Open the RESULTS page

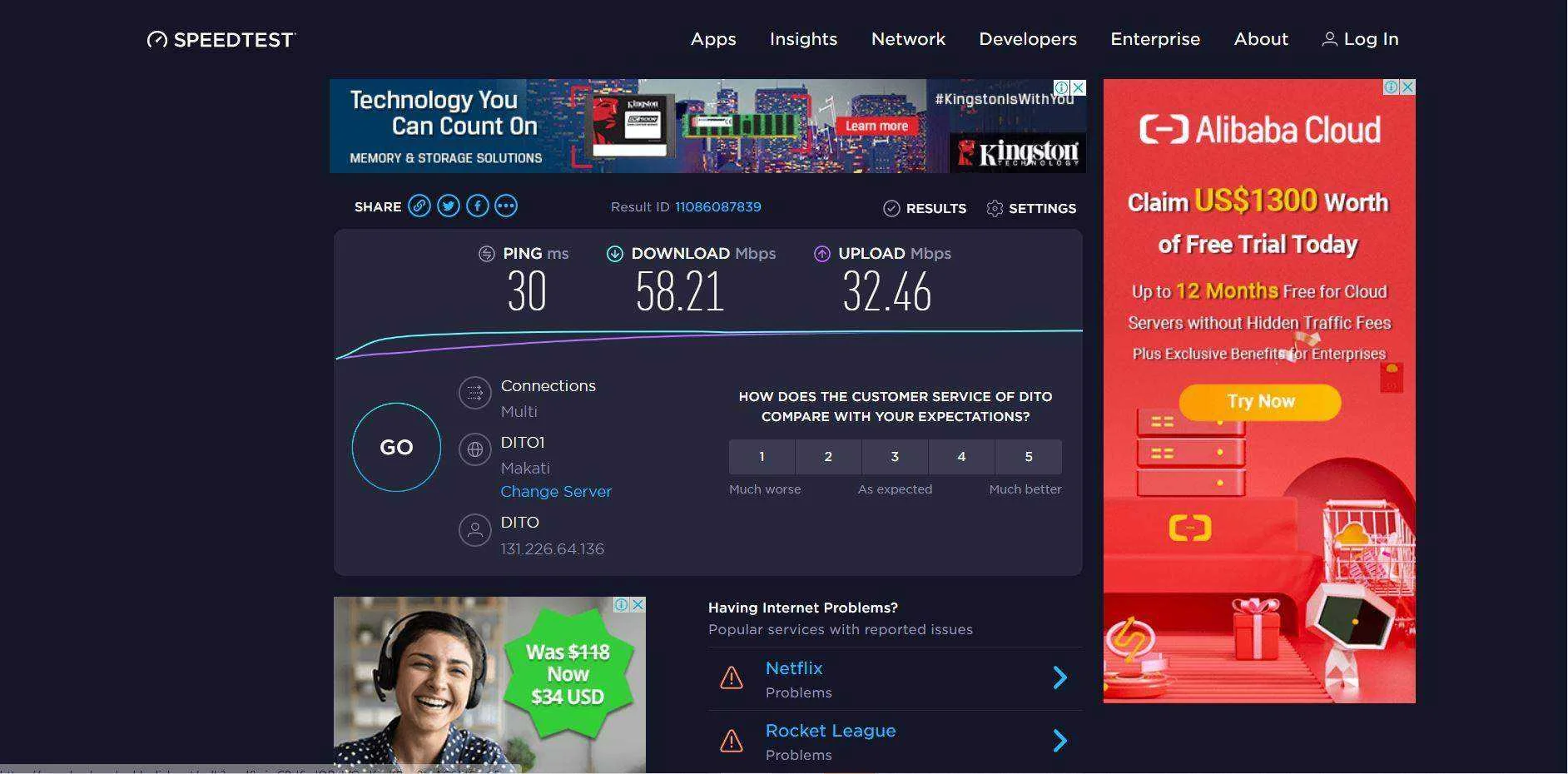[935, 208]
